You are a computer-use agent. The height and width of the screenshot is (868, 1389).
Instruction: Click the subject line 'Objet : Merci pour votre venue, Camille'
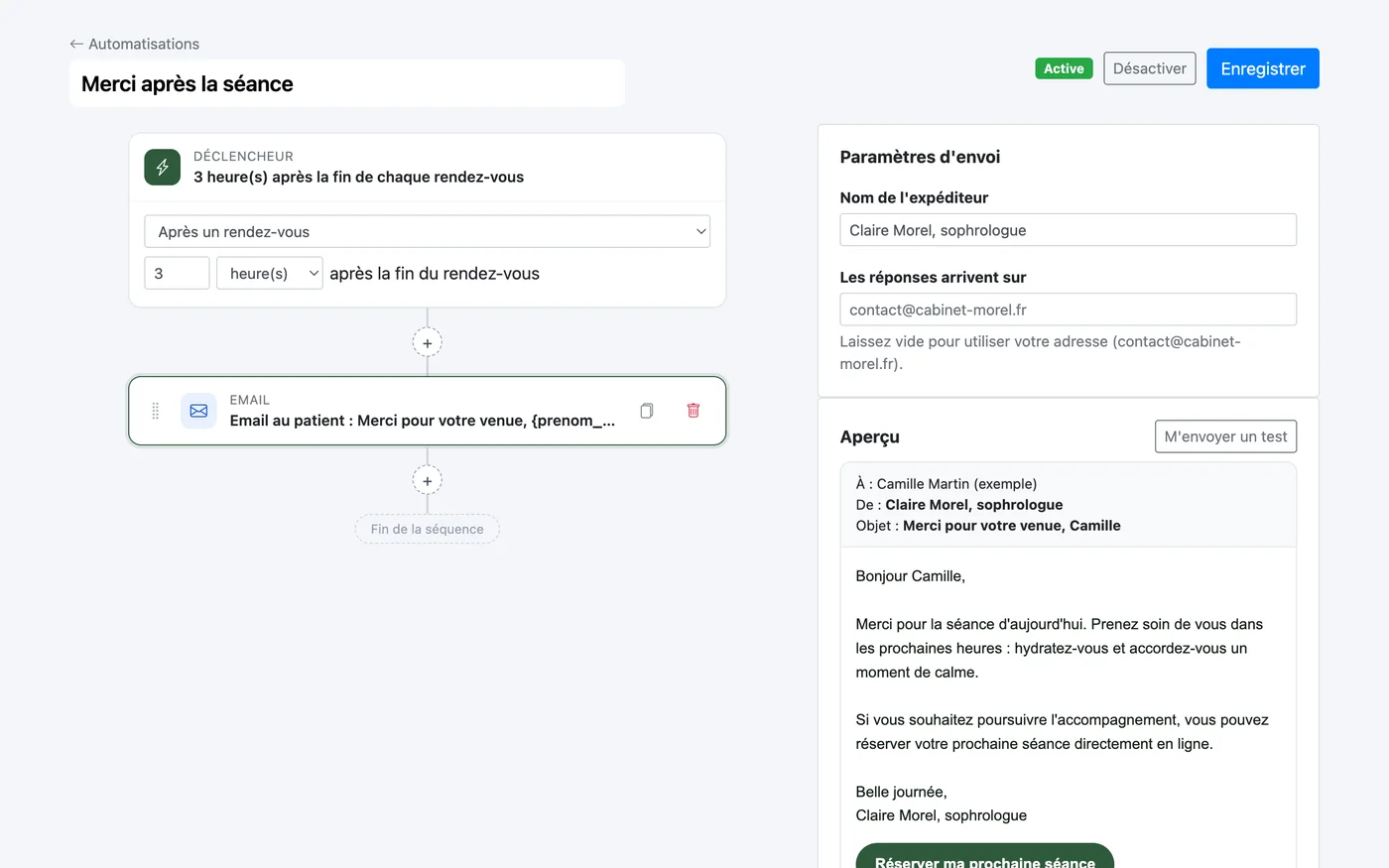(x=988, y=526)
